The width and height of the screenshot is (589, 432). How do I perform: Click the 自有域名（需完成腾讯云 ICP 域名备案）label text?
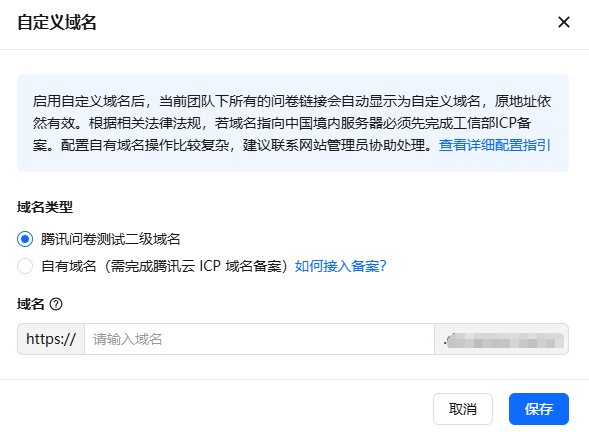click(165, 266)
